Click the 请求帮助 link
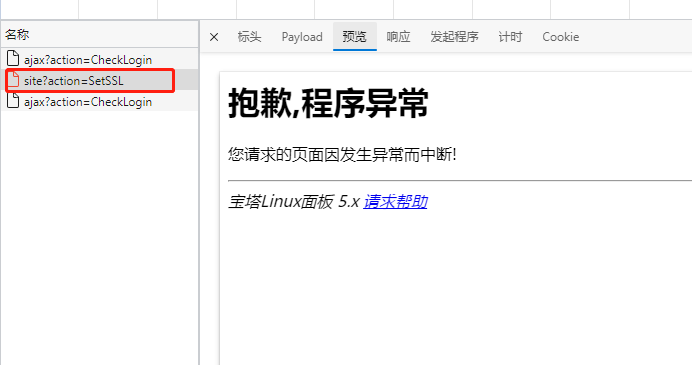 (x=395, y=202)
